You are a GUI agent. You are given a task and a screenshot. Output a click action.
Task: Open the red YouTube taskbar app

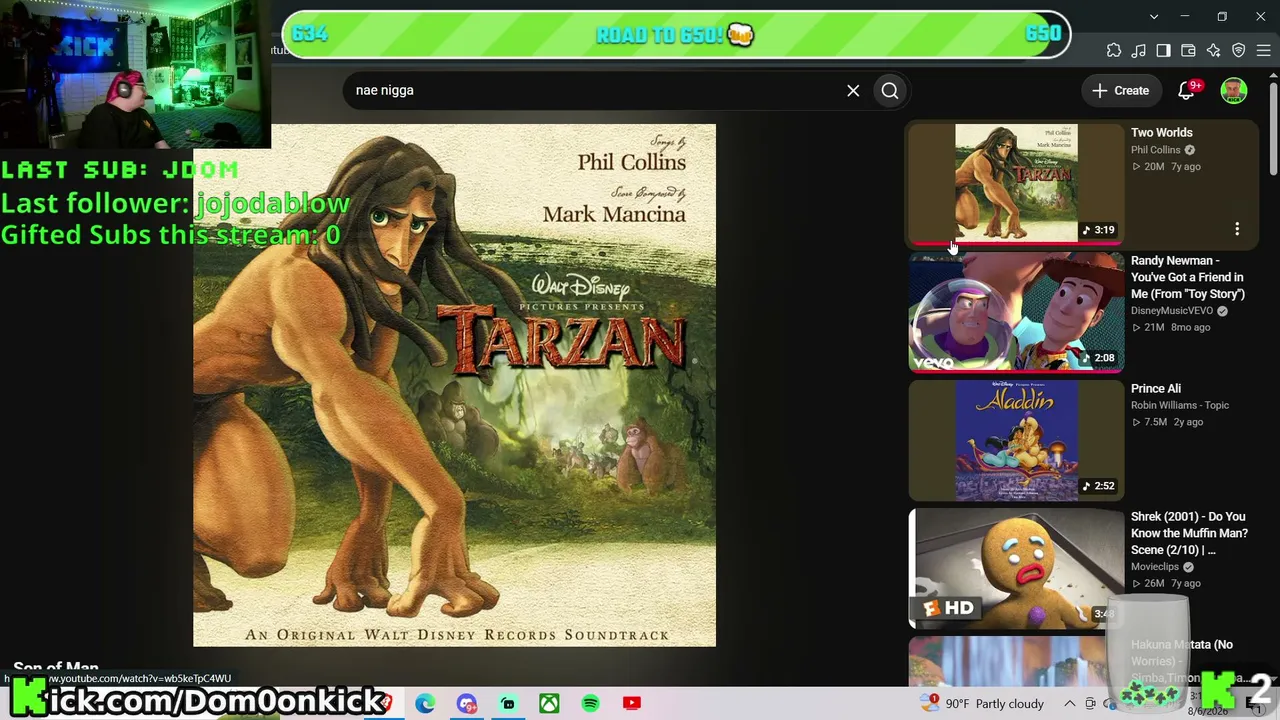(632, 704)
